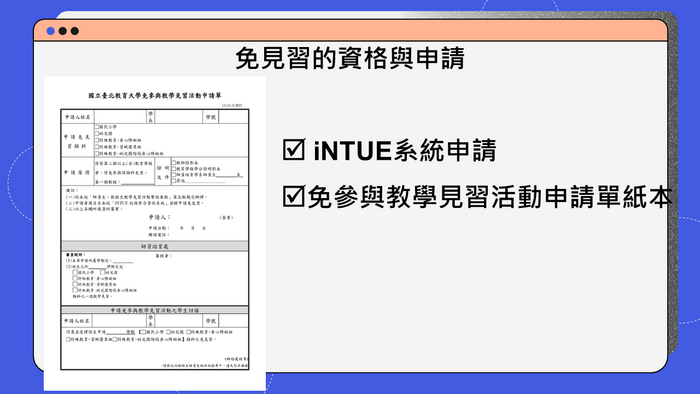Tick the checkmark beside iNTUE系統申請
The height and width of the screenshot is (394, 700).
click(294, 149)
